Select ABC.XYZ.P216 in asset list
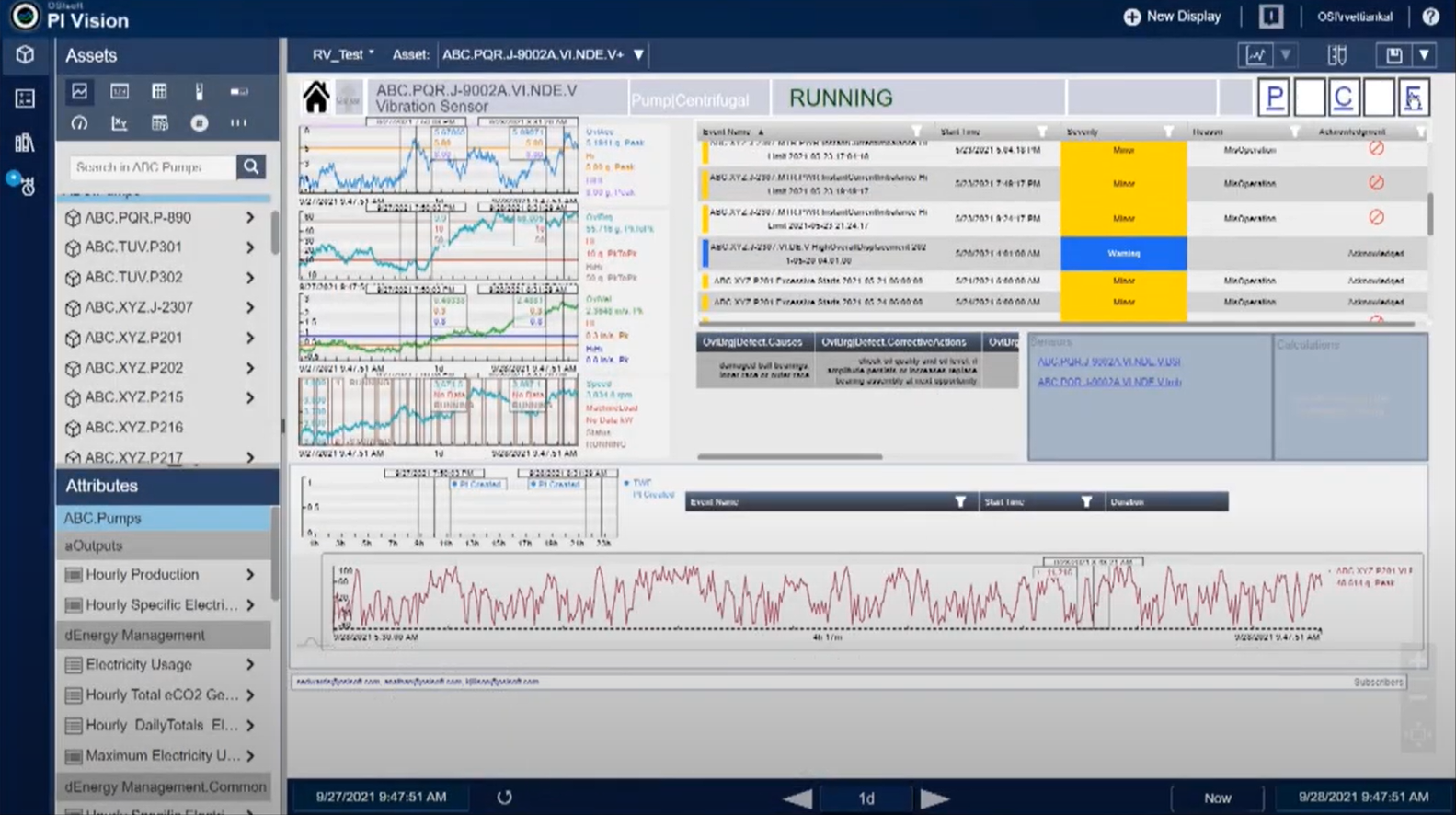 click(133, 428)
